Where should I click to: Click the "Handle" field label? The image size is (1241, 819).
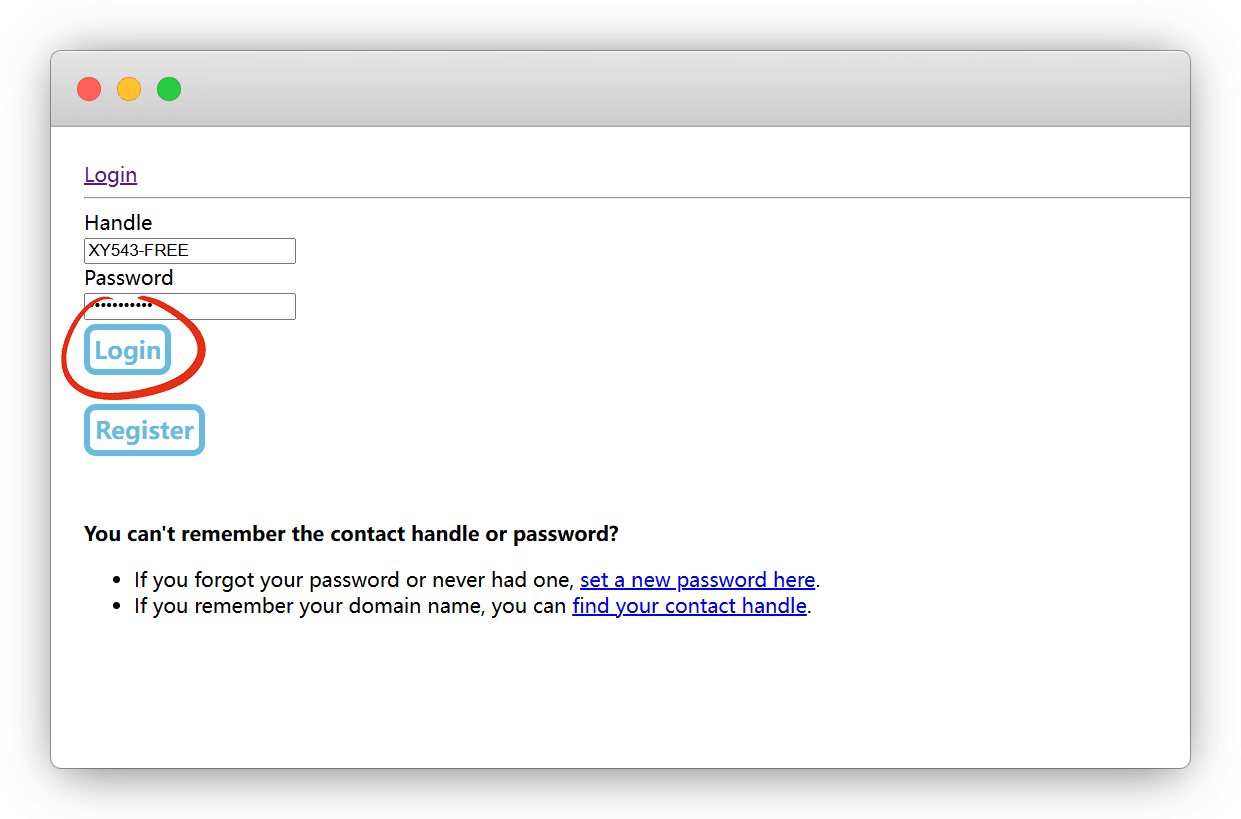tap(118, 223)
